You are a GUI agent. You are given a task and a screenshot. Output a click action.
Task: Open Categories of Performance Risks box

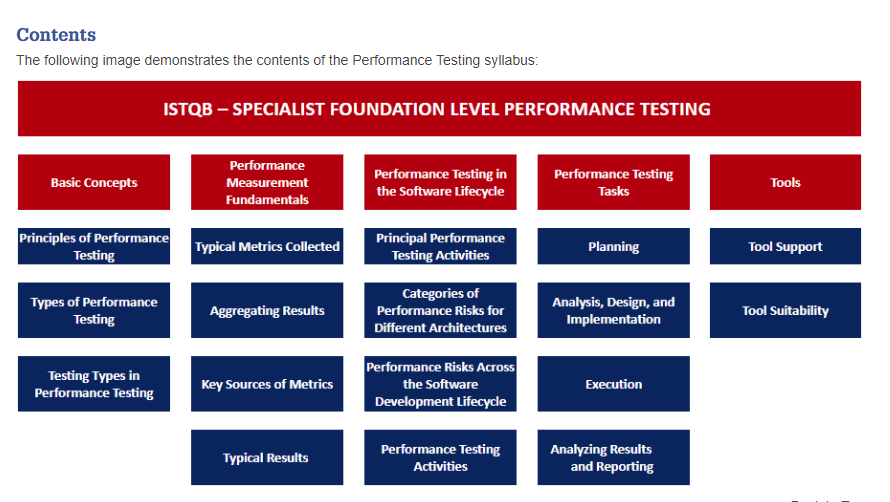tap(440, 310)
